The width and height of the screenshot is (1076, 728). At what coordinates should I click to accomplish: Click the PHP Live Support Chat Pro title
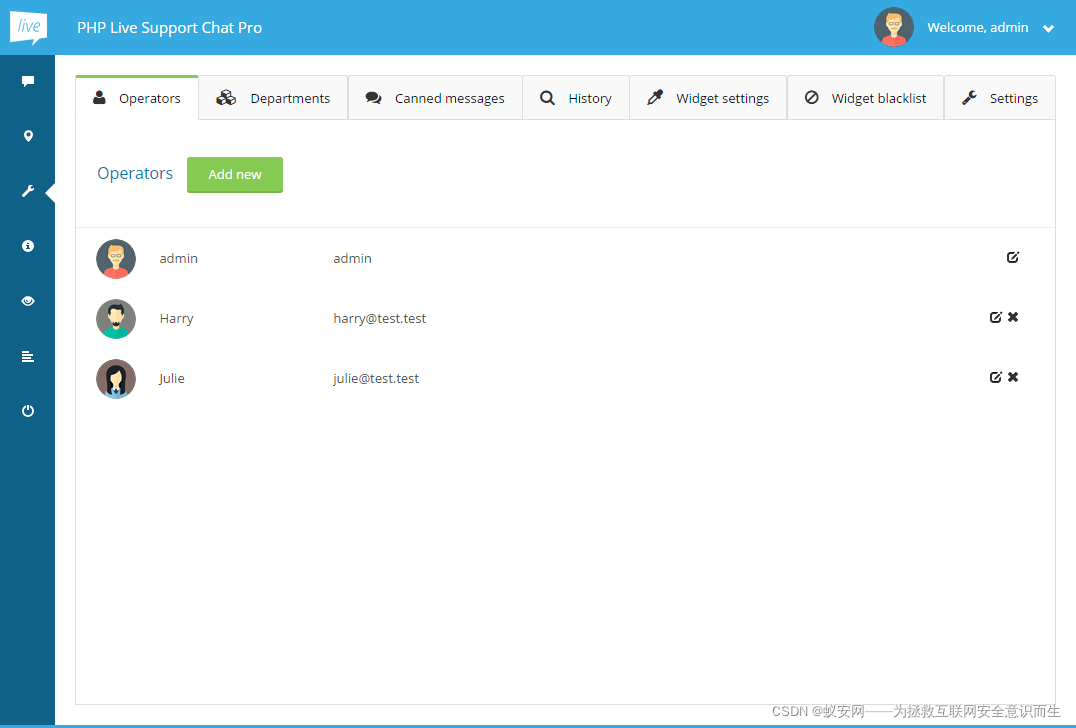[x=169, y=27]
